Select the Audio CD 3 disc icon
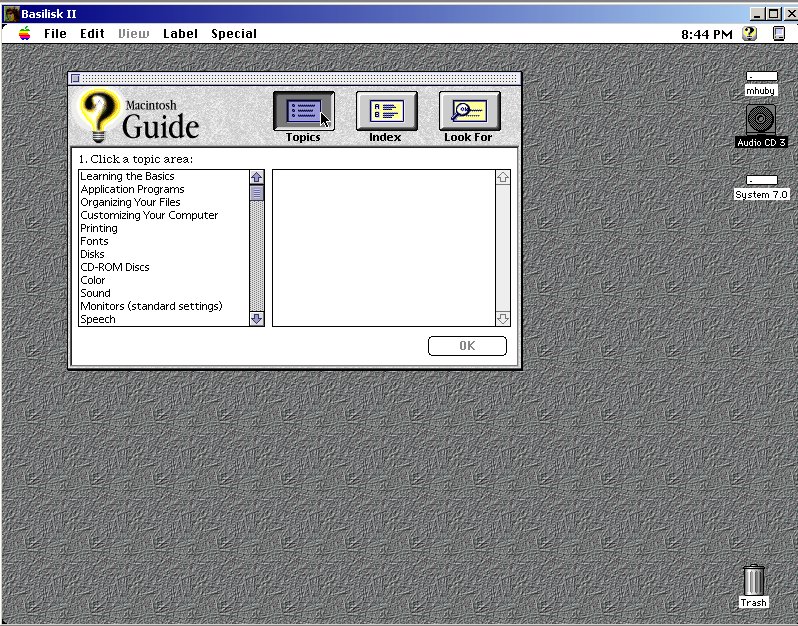This screenshot has width=798, height=626. click(x=760, y=120)
